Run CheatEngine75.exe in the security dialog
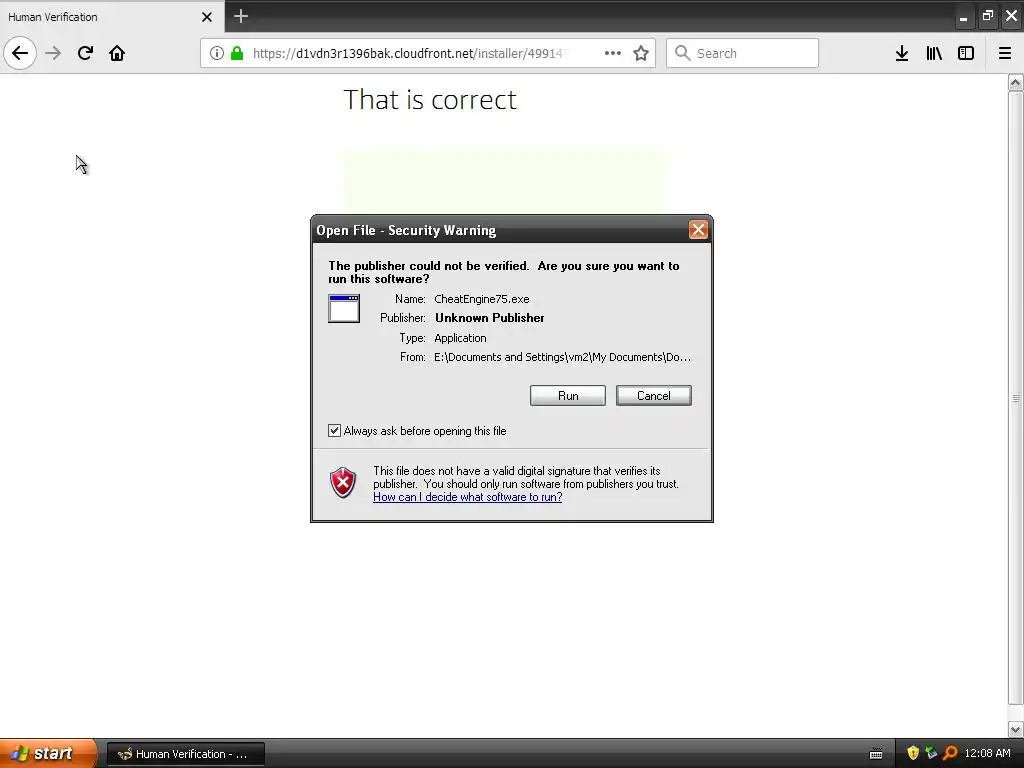Viewport: 1024px width, 768px height. pos(568,396)
